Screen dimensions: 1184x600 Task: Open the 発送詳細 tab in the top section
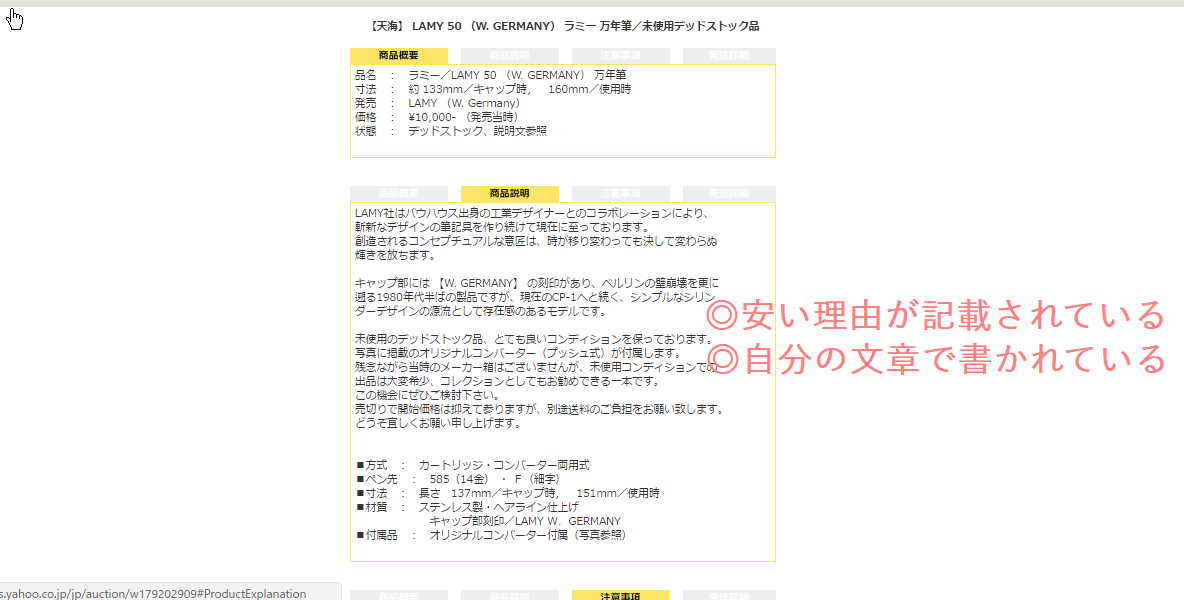[x=728, y=55]
